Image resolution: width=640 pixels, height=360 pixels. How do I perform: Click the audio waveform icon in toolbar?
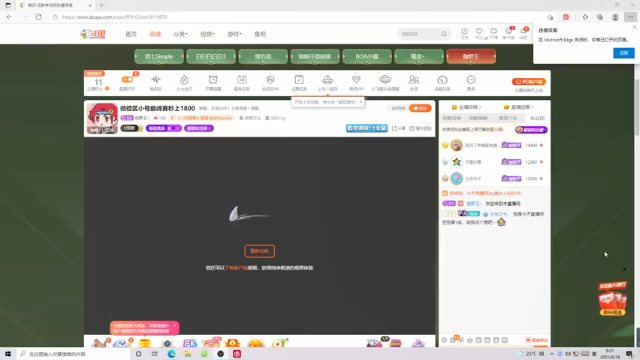pyautogui.click(x=156, y=80)
